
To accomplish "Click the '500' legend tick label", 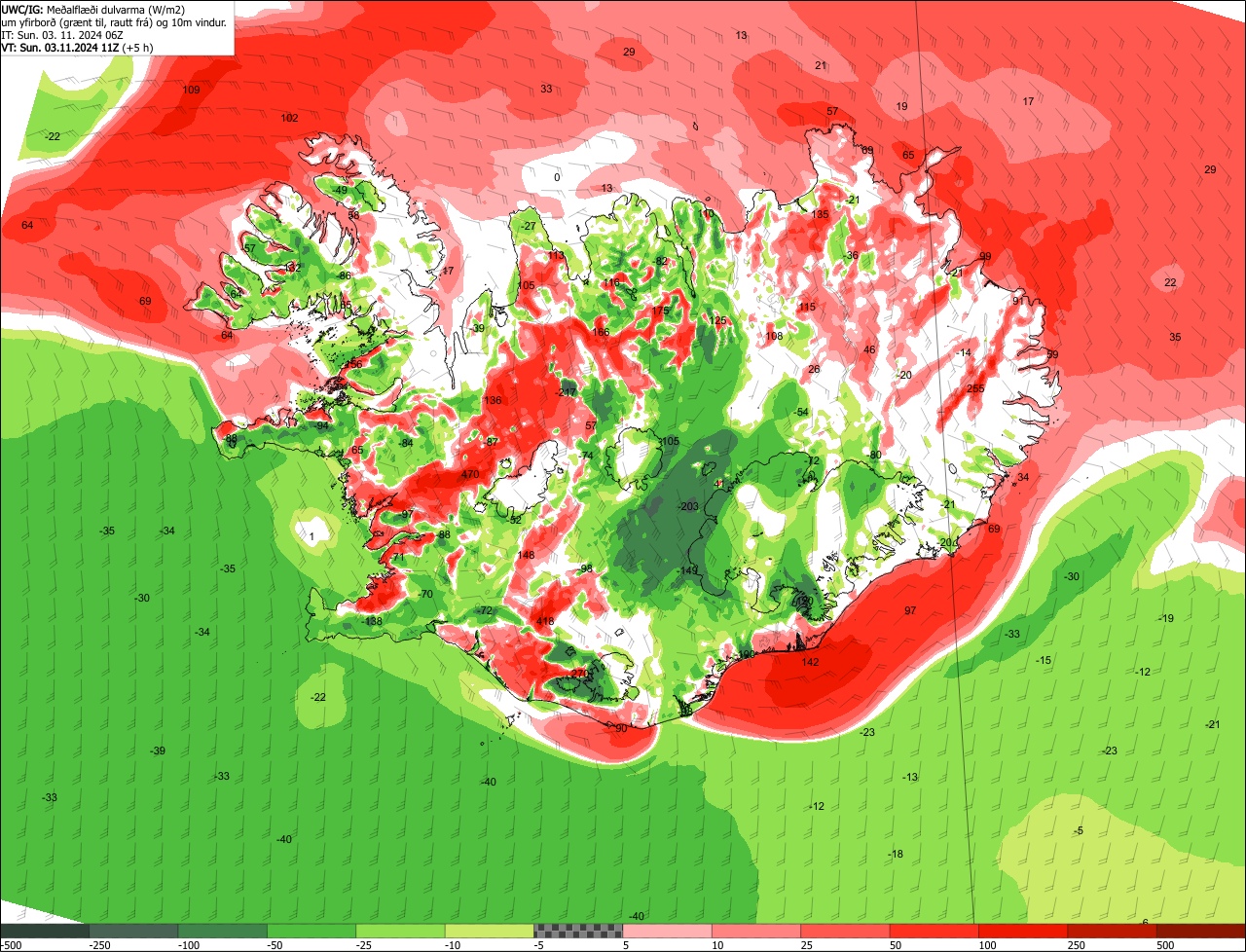I will coord(1165,945).
